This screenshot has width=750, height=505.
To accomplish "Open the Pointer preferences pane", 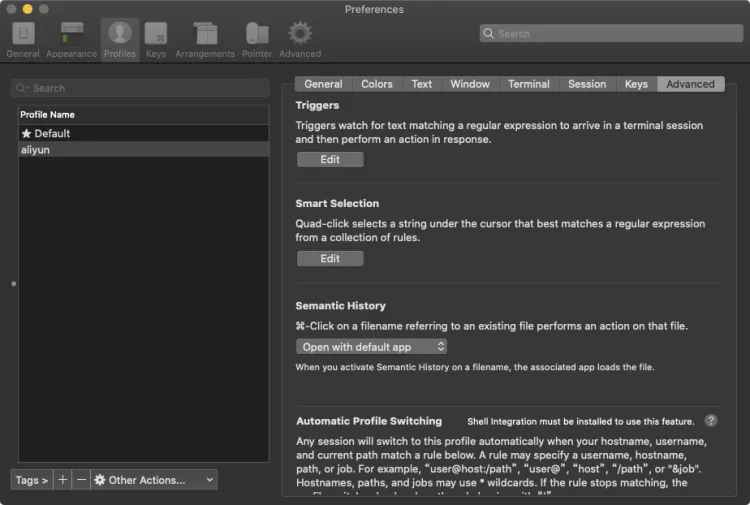I will pyautogui.click(x=257, y=39).
